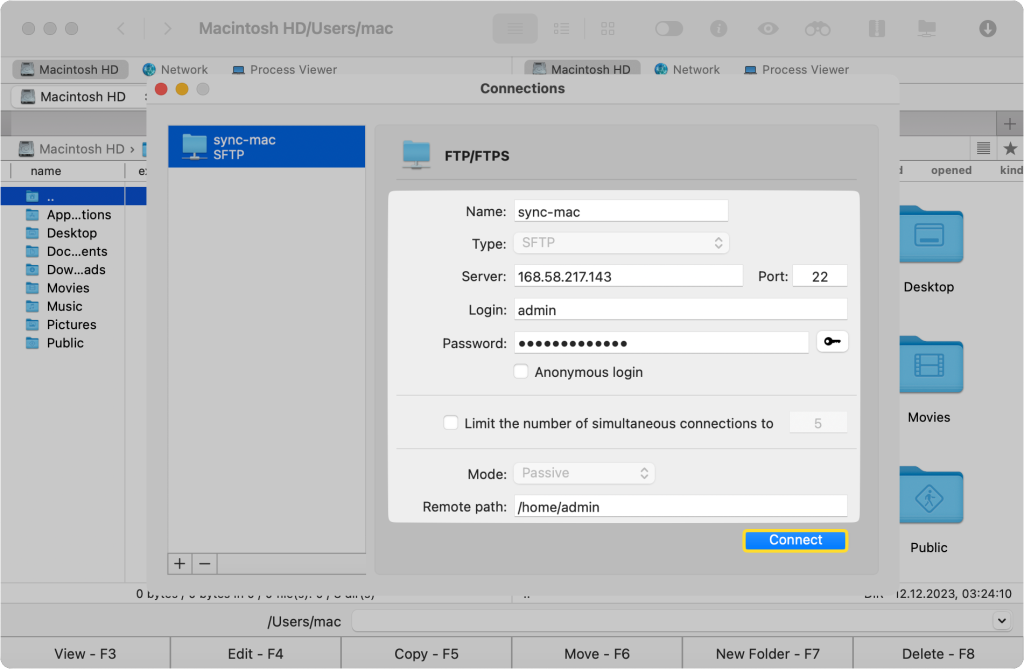Image resolution: width=1024 pixels, height=669 pixels.
Task: Reveal the password using the key icon
Action: pyautogui.click(x=831, y=341)
